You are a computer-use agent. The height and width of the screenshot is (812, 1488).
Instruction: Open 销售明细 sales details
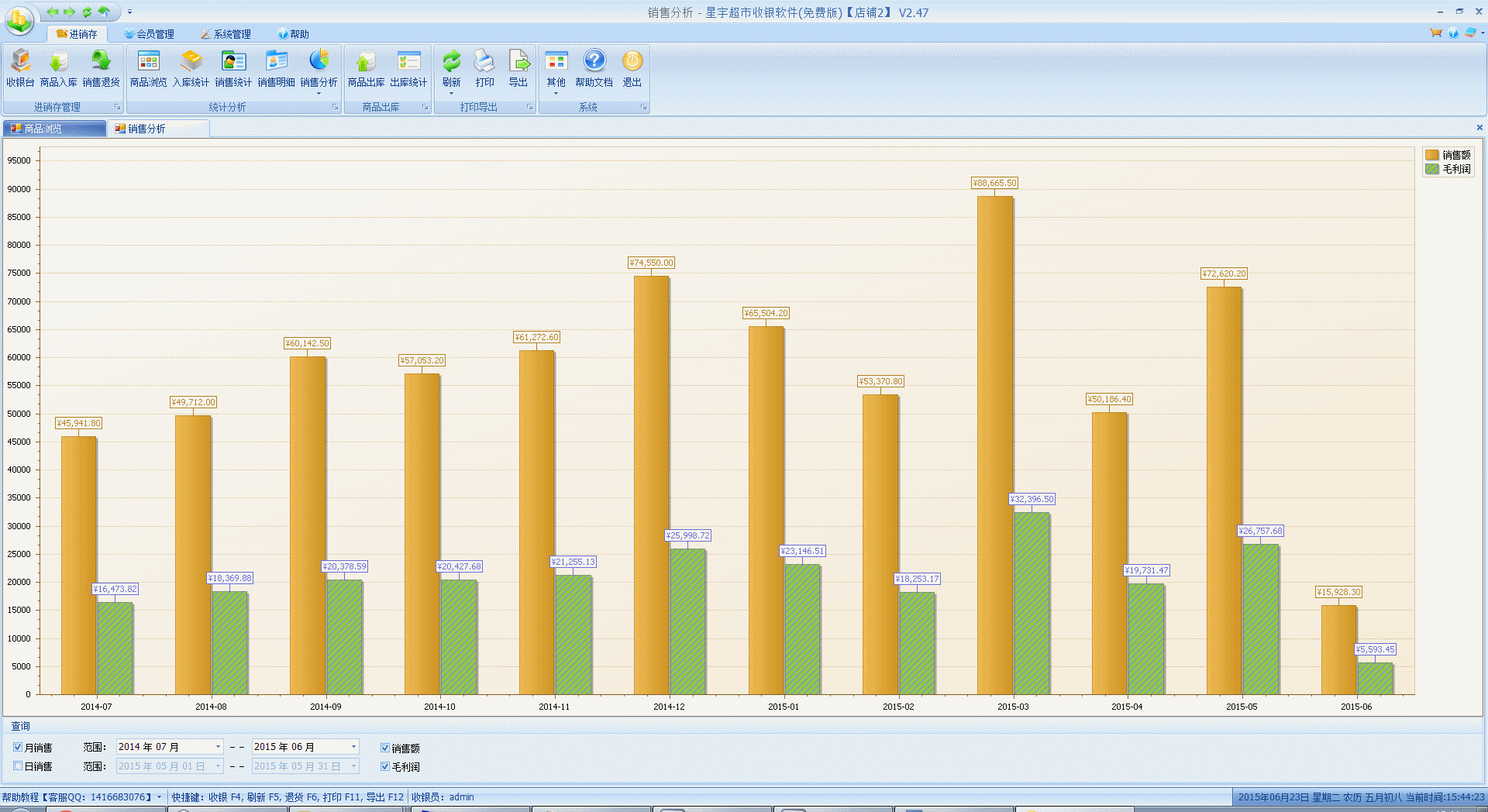(276, 69)
